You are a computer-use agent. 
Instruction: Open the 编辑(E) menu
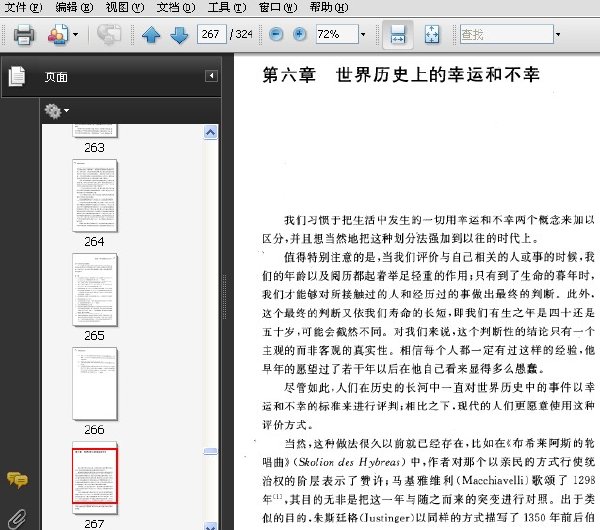tap(74, 7)
